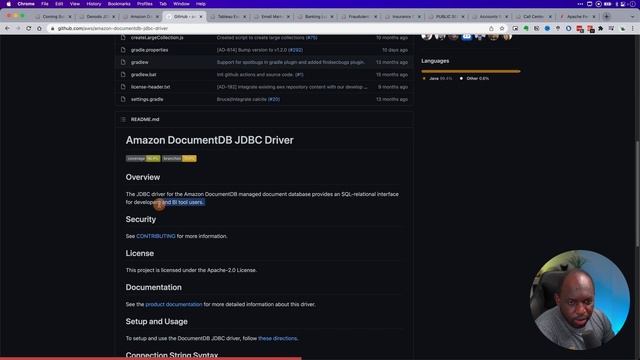Click the browser back arrow
The height and width of the screenshot is (360, 640).
(7, 29)
